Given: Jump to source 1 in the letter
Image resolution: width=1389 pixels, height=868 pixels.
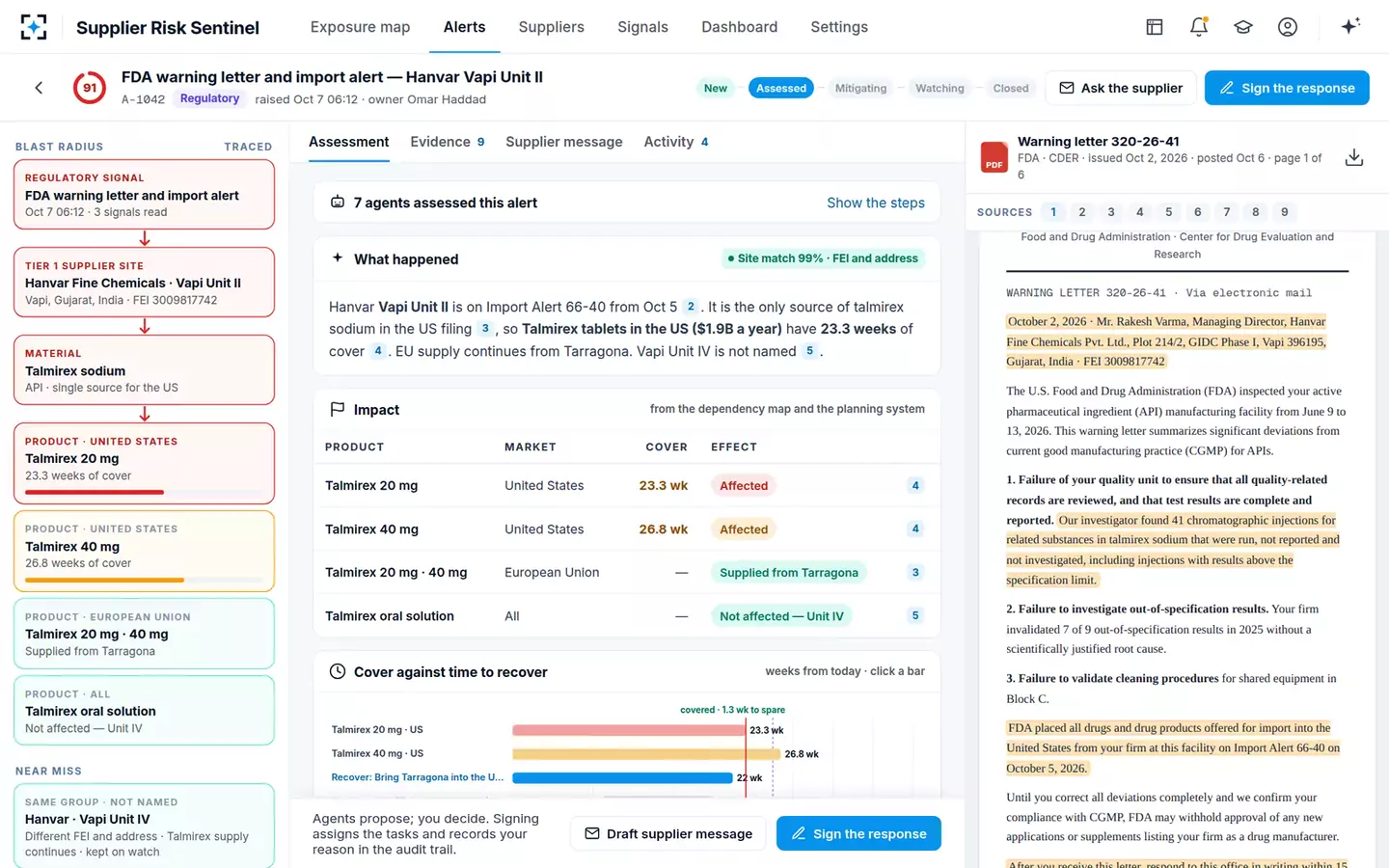Looking at the screenshot, I should click(1053, 212).
